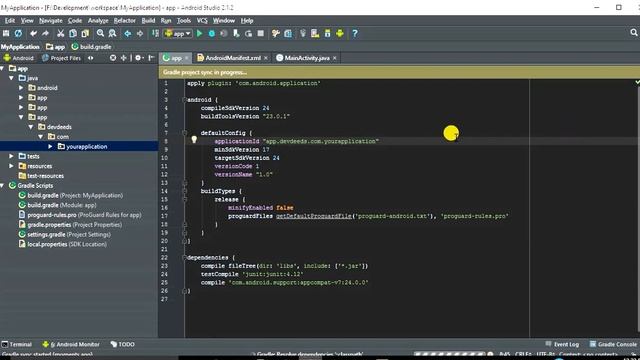Open the Android Monitor tool window
The image size is (640, 360).
click(x=71, y=344)
